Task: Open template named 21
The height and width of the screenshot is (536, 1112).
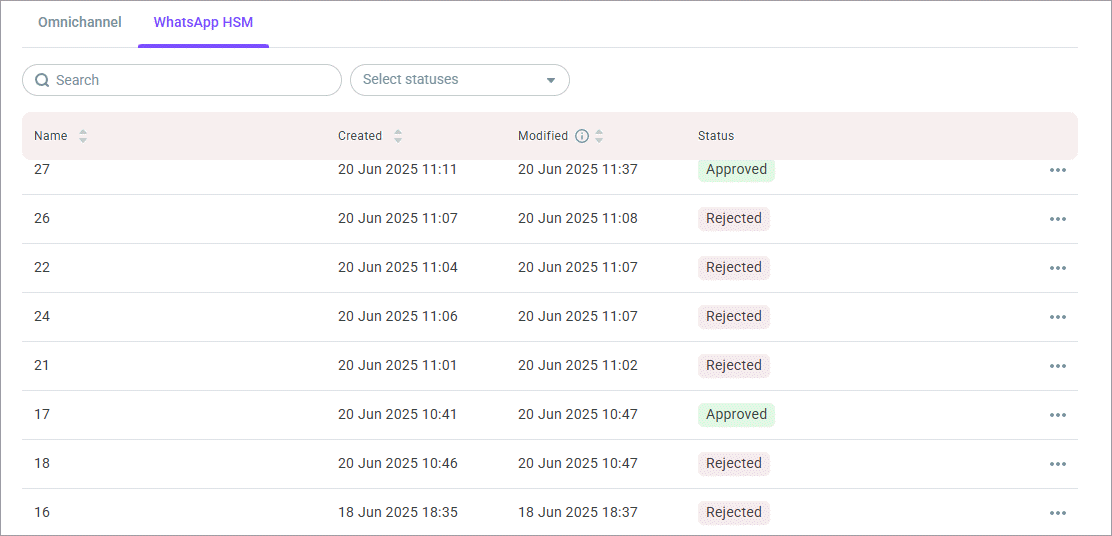Action: click(42, 366)
